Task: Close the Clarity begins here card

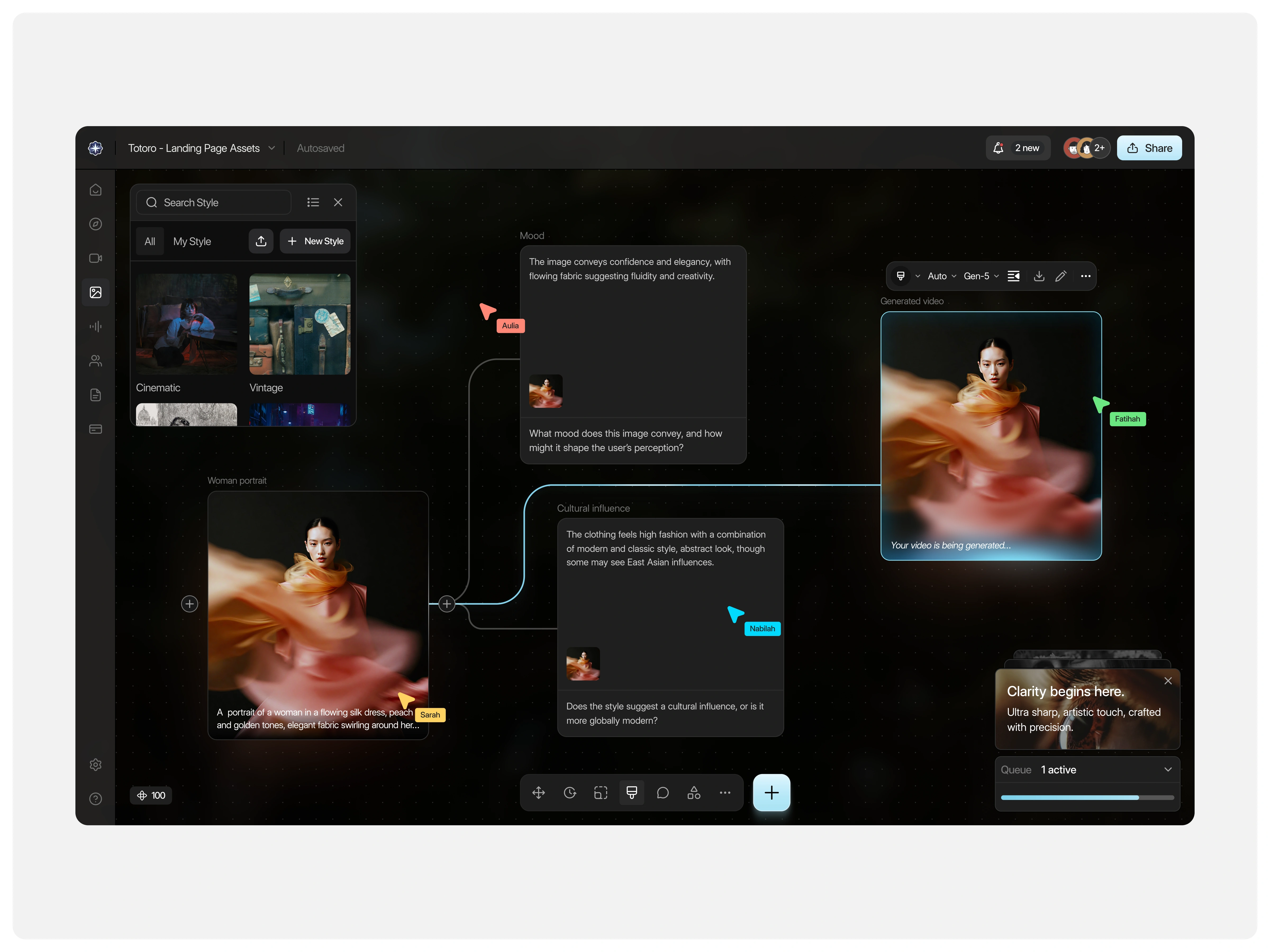Action: [1168, 681]
